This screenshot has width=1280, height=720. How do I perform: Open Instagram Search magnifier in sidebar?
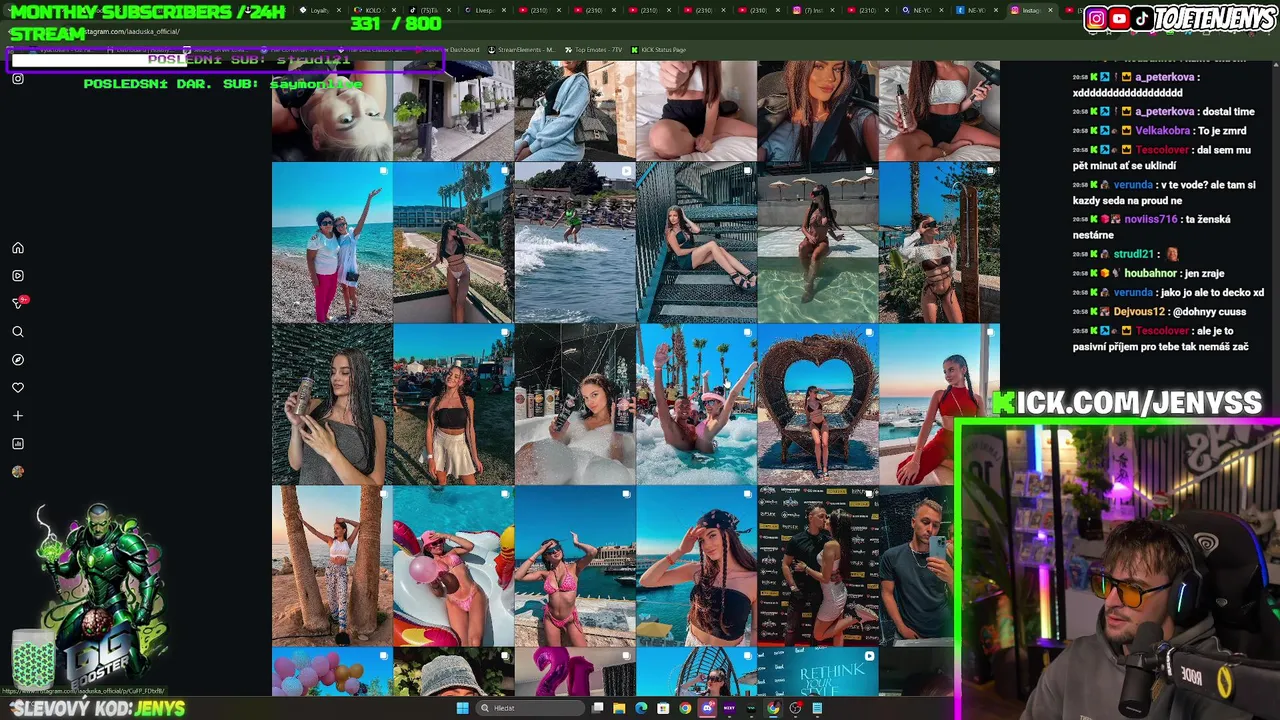pyautogui.click(x=18, y=332)
